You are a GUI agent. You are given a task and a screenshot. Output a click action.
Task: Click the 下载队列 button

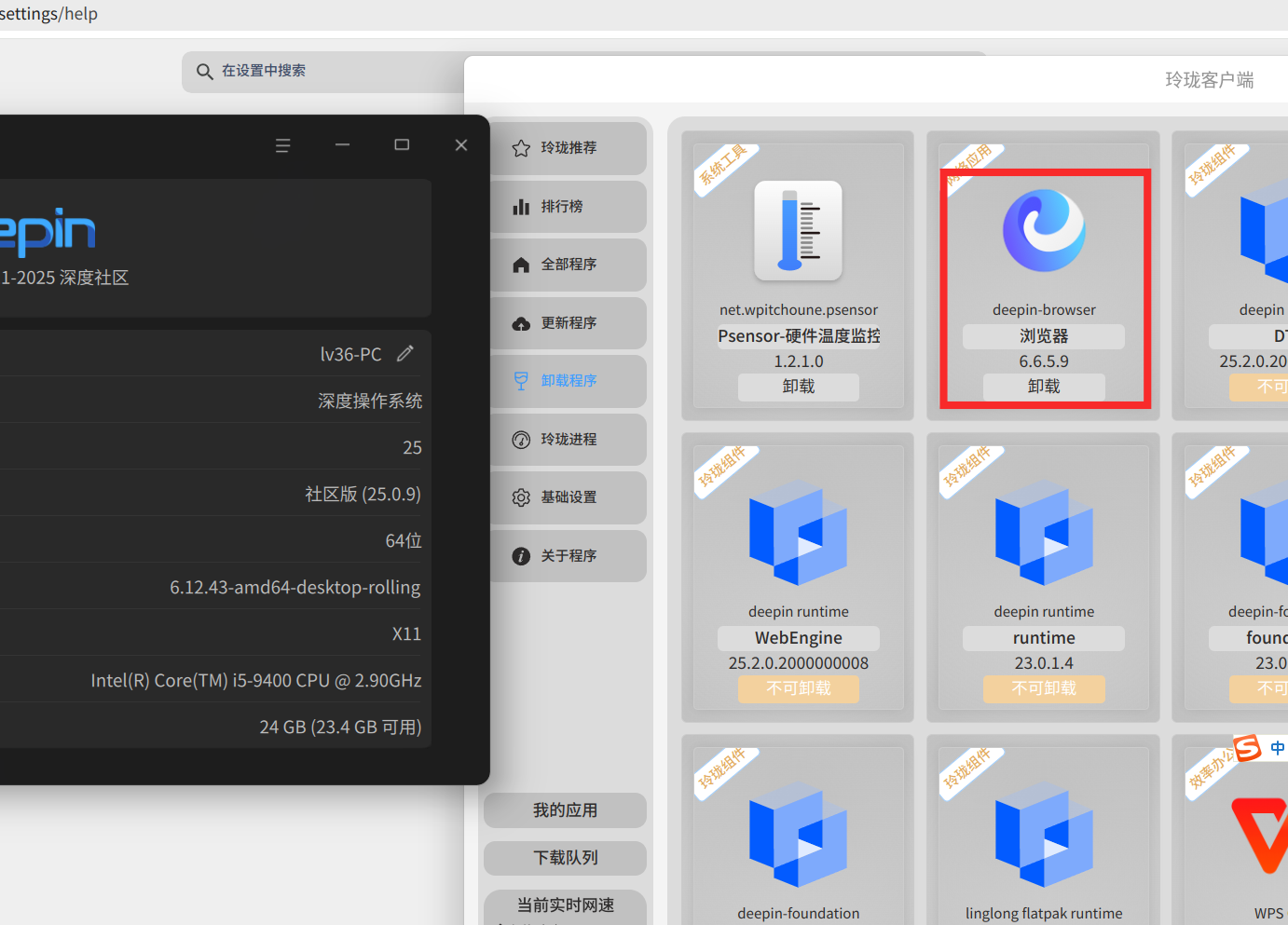(x=565, y=858)
